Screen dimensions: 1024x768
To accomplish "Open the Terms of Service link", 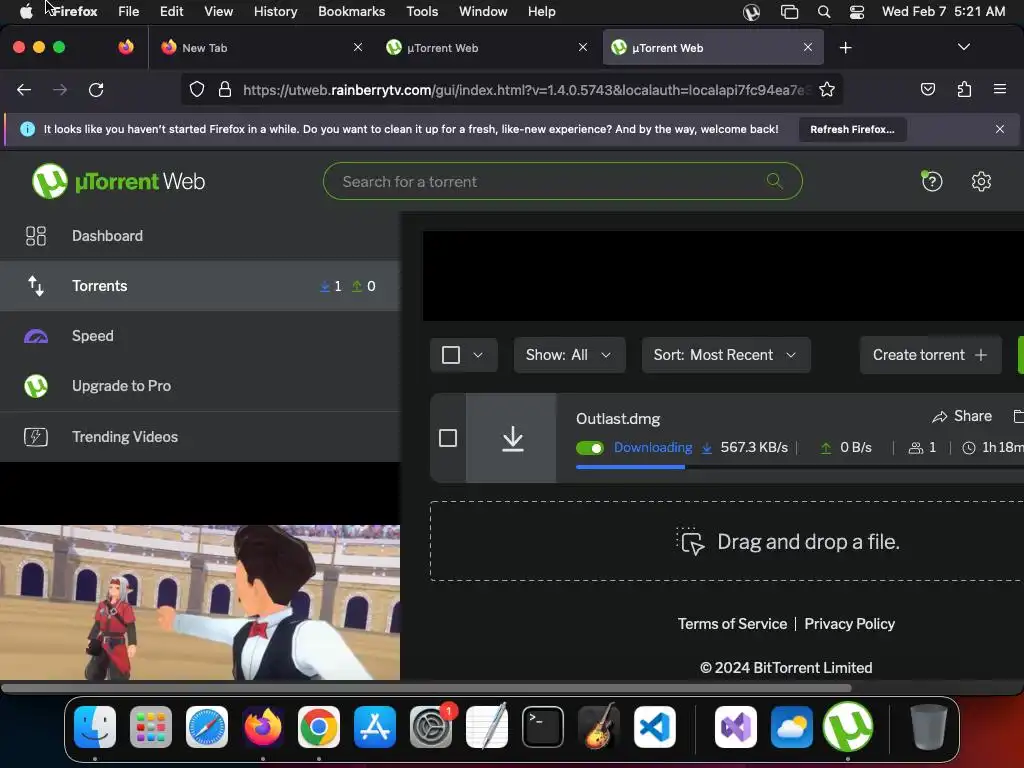I will point(732,624).
